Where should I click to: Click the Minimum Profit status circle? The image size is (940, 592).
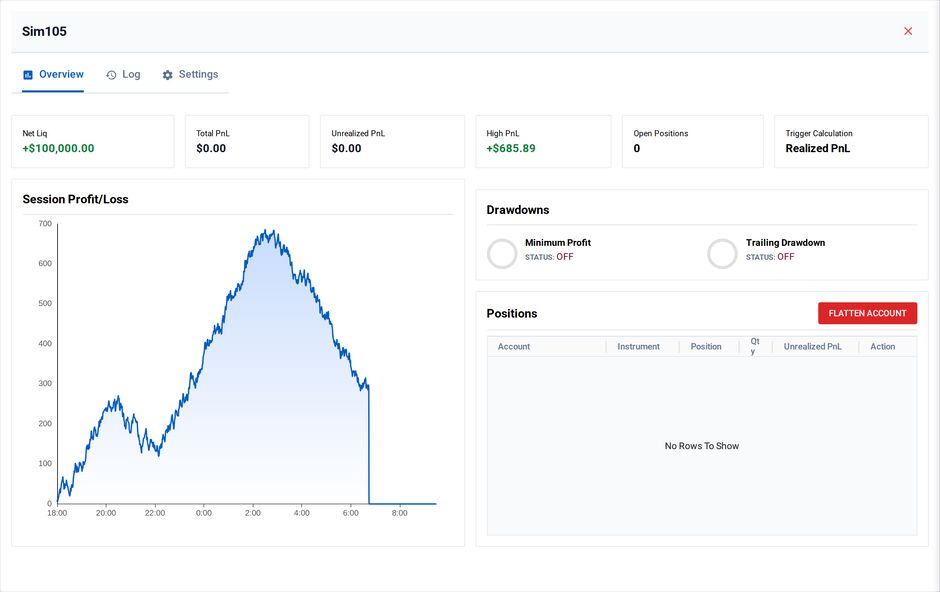point(502,253)
